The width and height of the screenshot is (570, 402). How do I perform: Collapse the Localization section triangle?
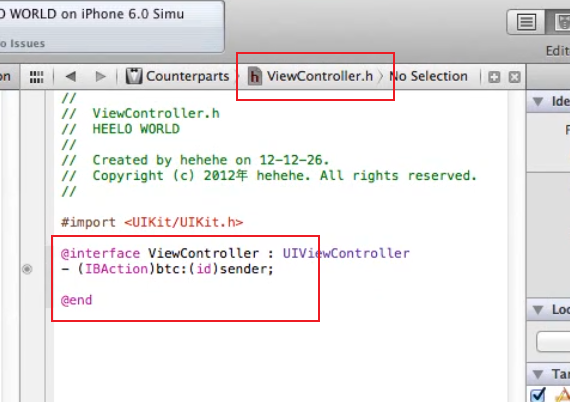538,310
